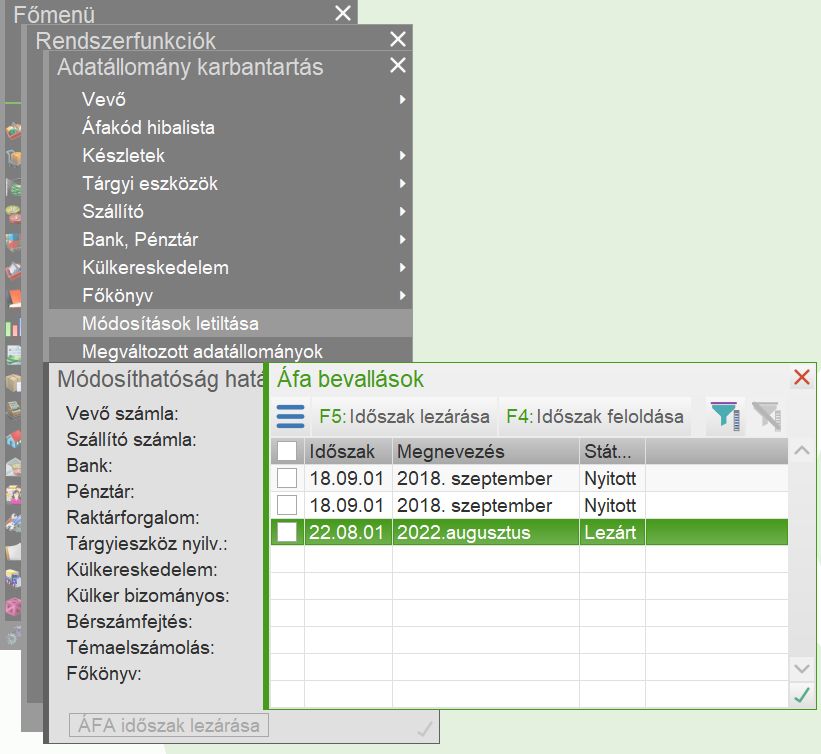Click the red house sidebar icon
This screenshot has width=821, height=754.
pyautogui.click(x=14, y=438)
